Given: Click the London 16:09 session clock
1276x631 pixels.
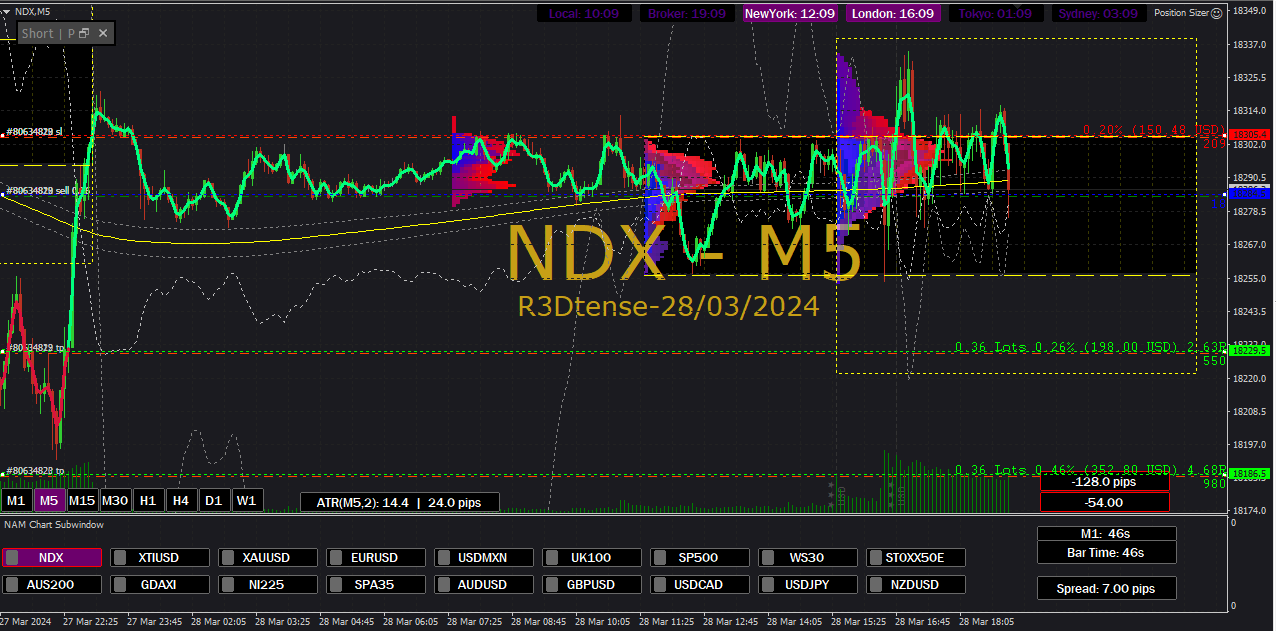Looking at the screenshot, I should click(893, 13).
